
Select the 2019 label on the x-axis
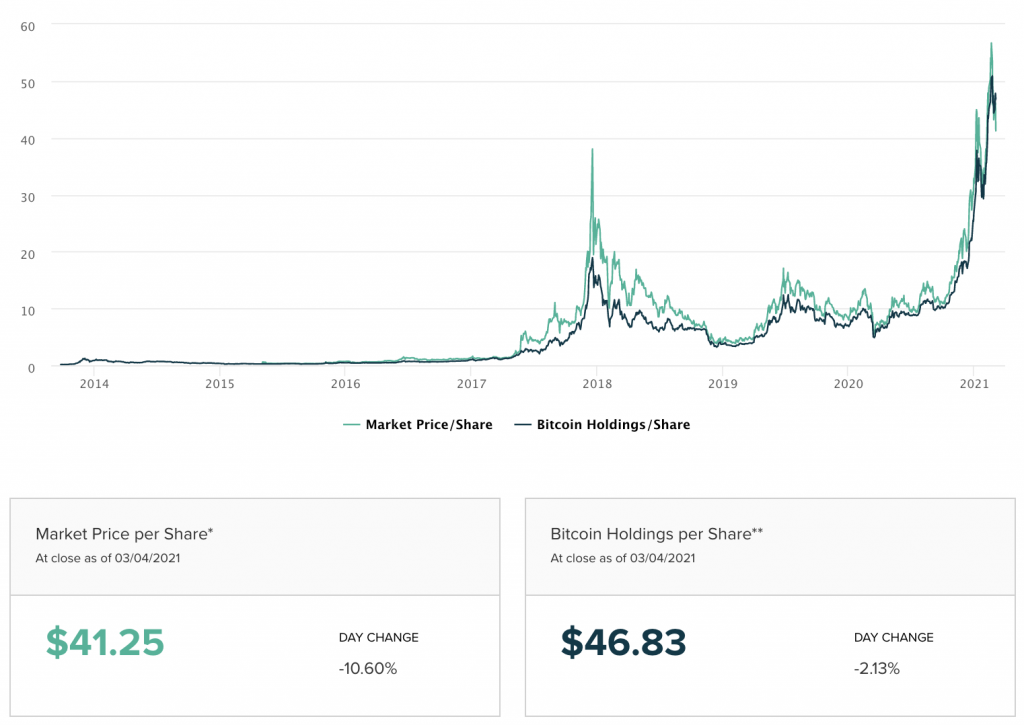722,384
